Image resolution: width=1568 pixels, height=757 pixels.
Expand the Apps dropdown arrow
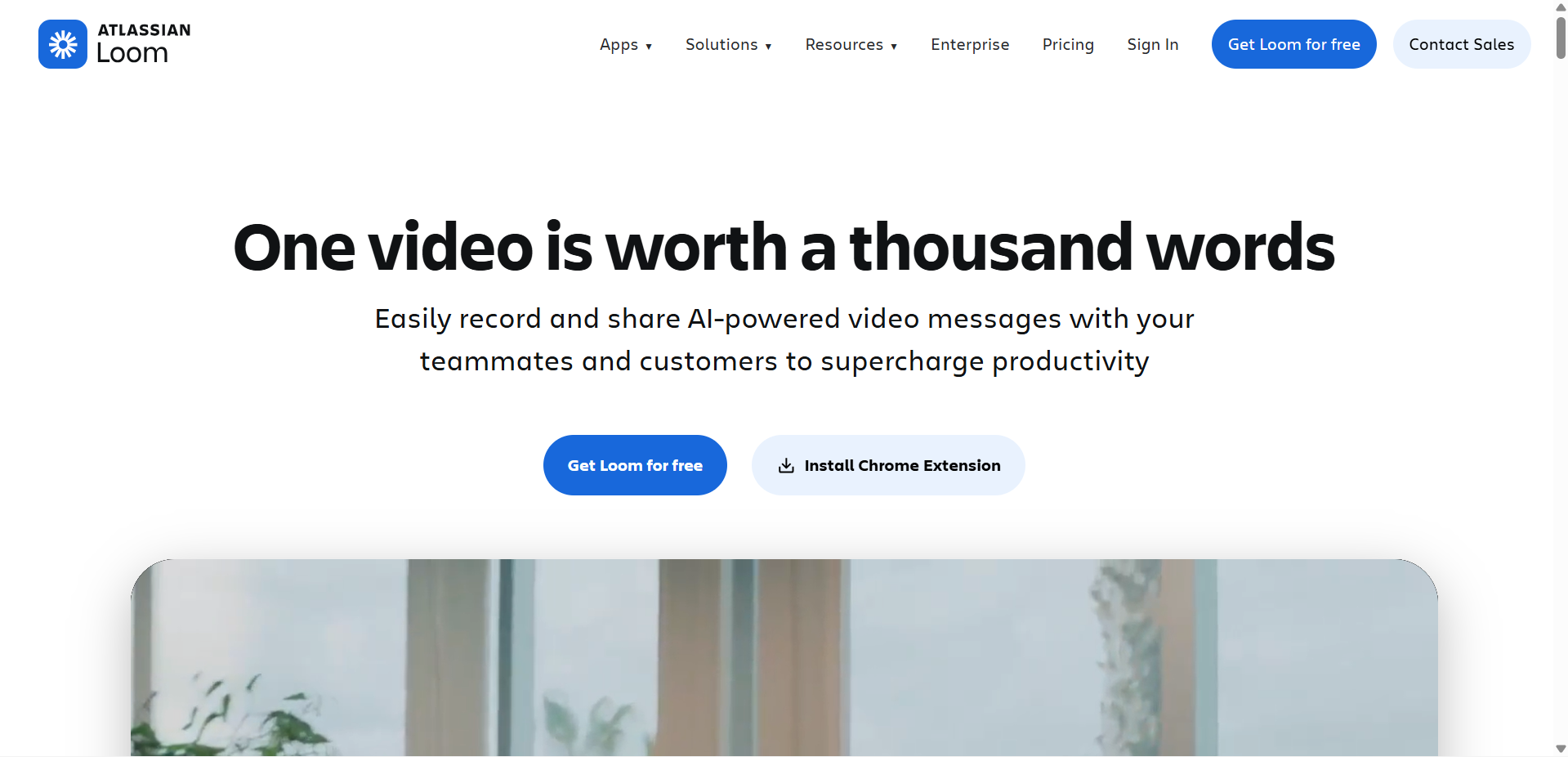coord(649,47)
